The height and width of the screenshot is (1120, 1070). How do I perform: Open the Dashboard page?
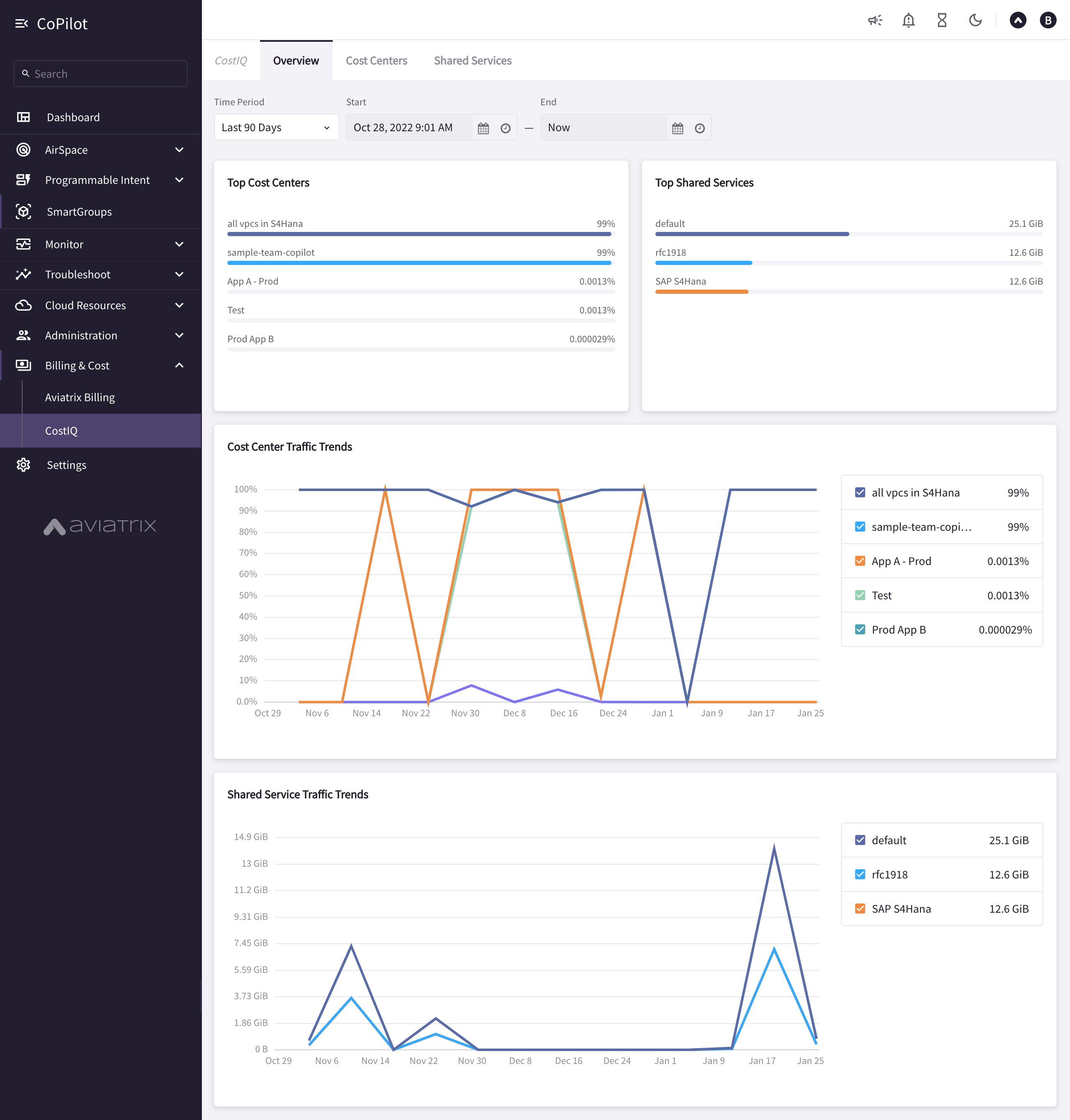[x=73, y=117]
